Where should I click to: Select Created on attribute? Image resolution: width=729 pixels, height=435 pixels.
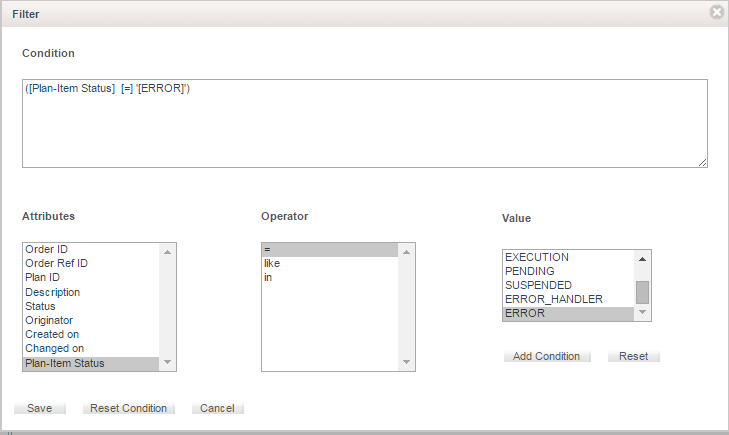point(53,334)
